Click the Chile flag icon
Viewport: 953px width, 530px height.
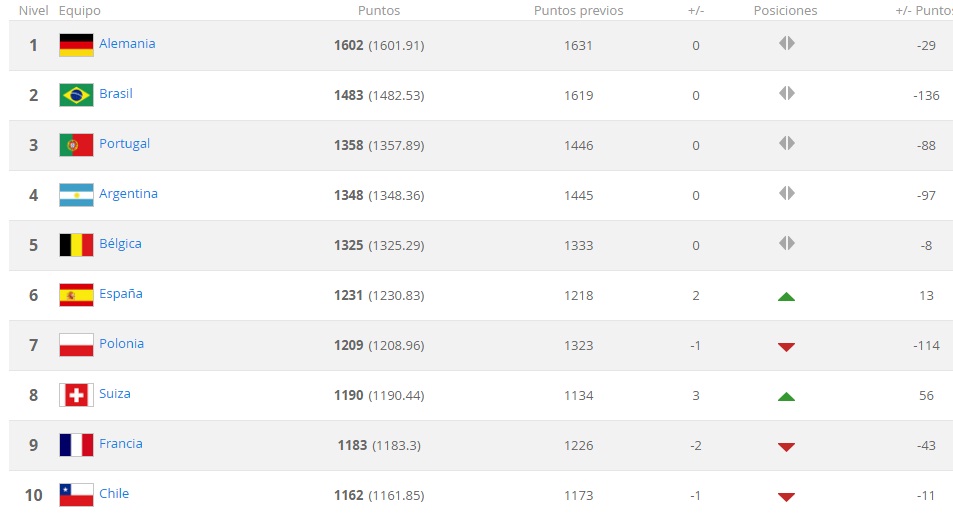point(76,495)
